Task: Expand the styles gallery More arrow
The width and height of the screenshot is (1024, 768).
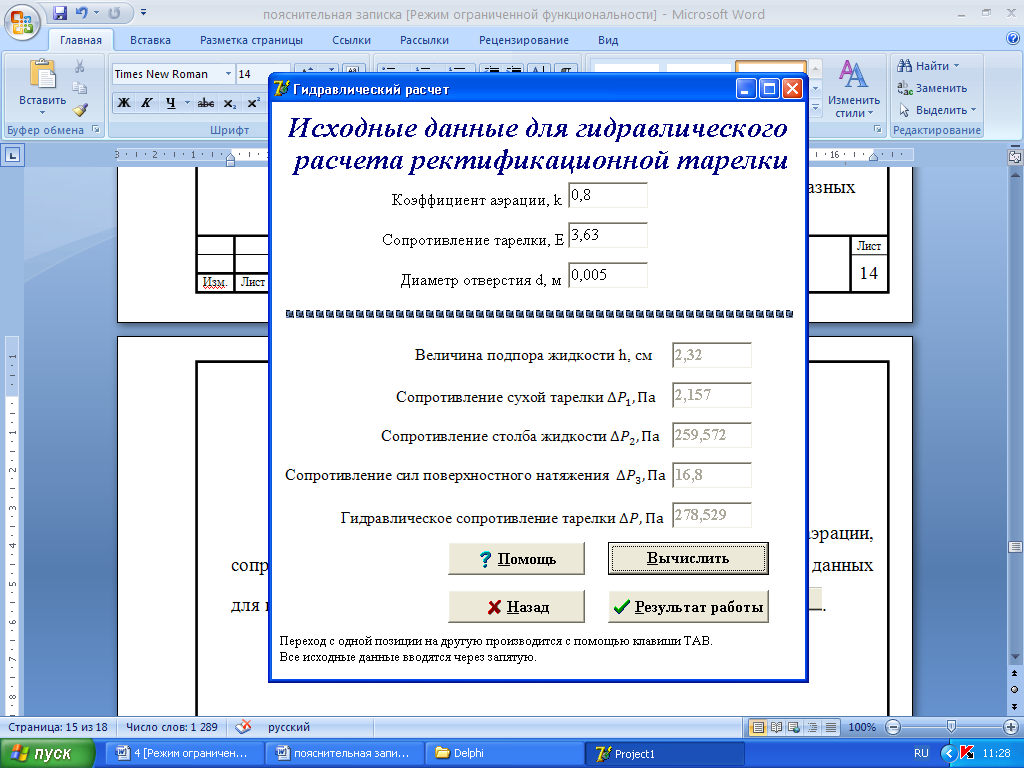Action: point(815,107)
